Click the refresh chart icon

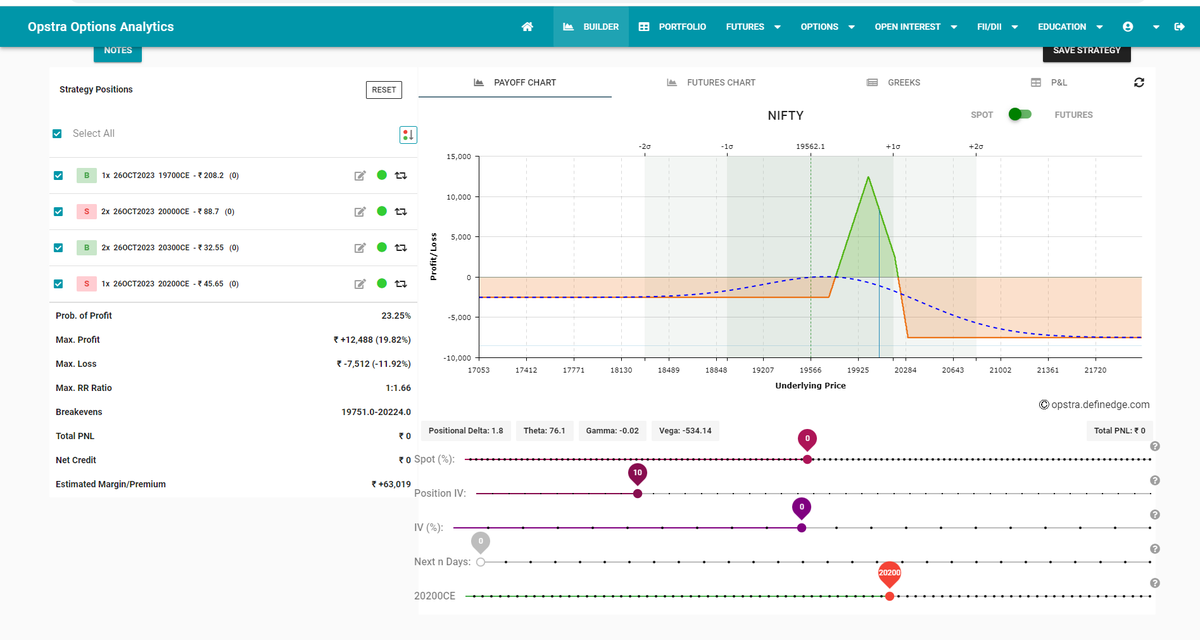pos(1139,82)
